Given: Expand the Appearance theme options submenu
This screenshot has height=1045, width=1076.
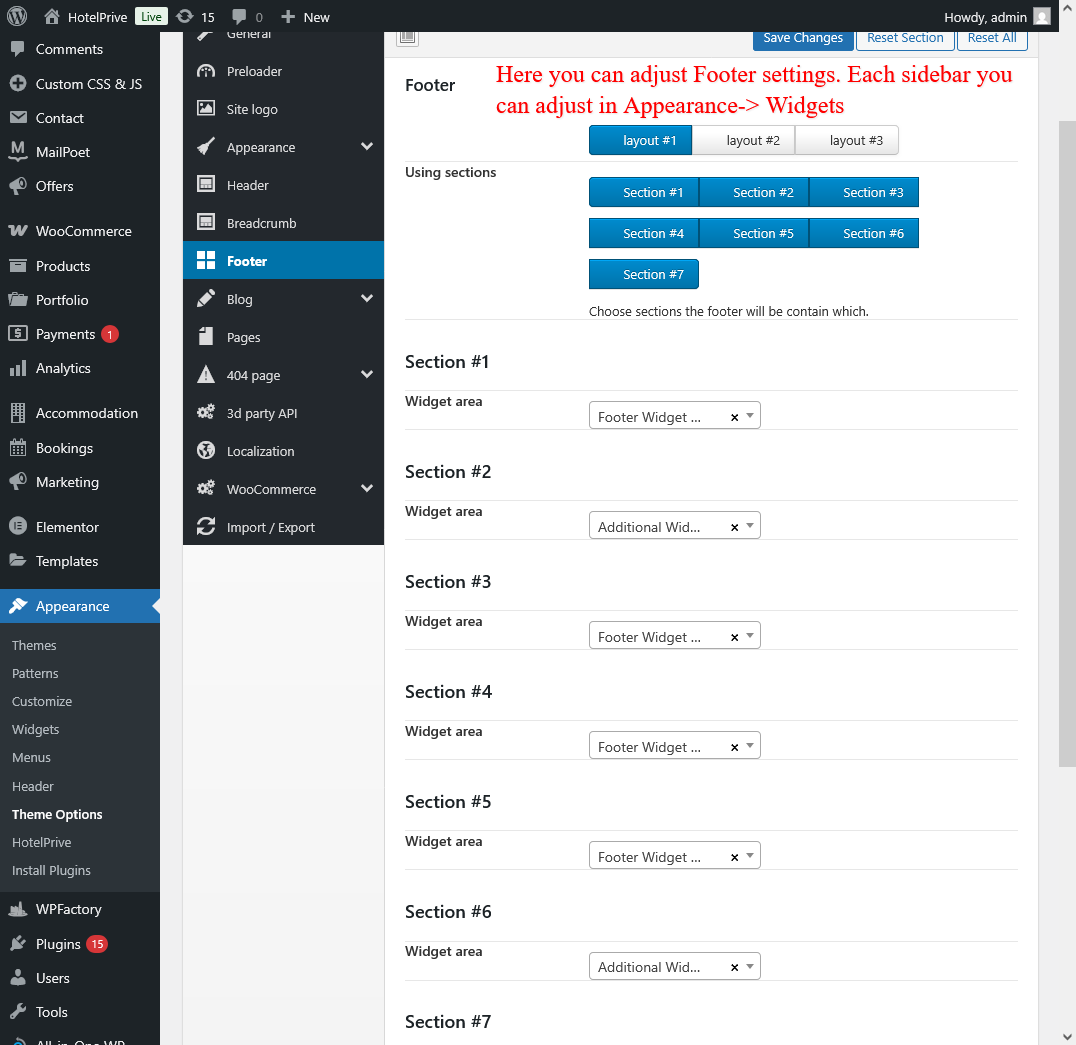Looking at the screenshot, I should 367,147.
